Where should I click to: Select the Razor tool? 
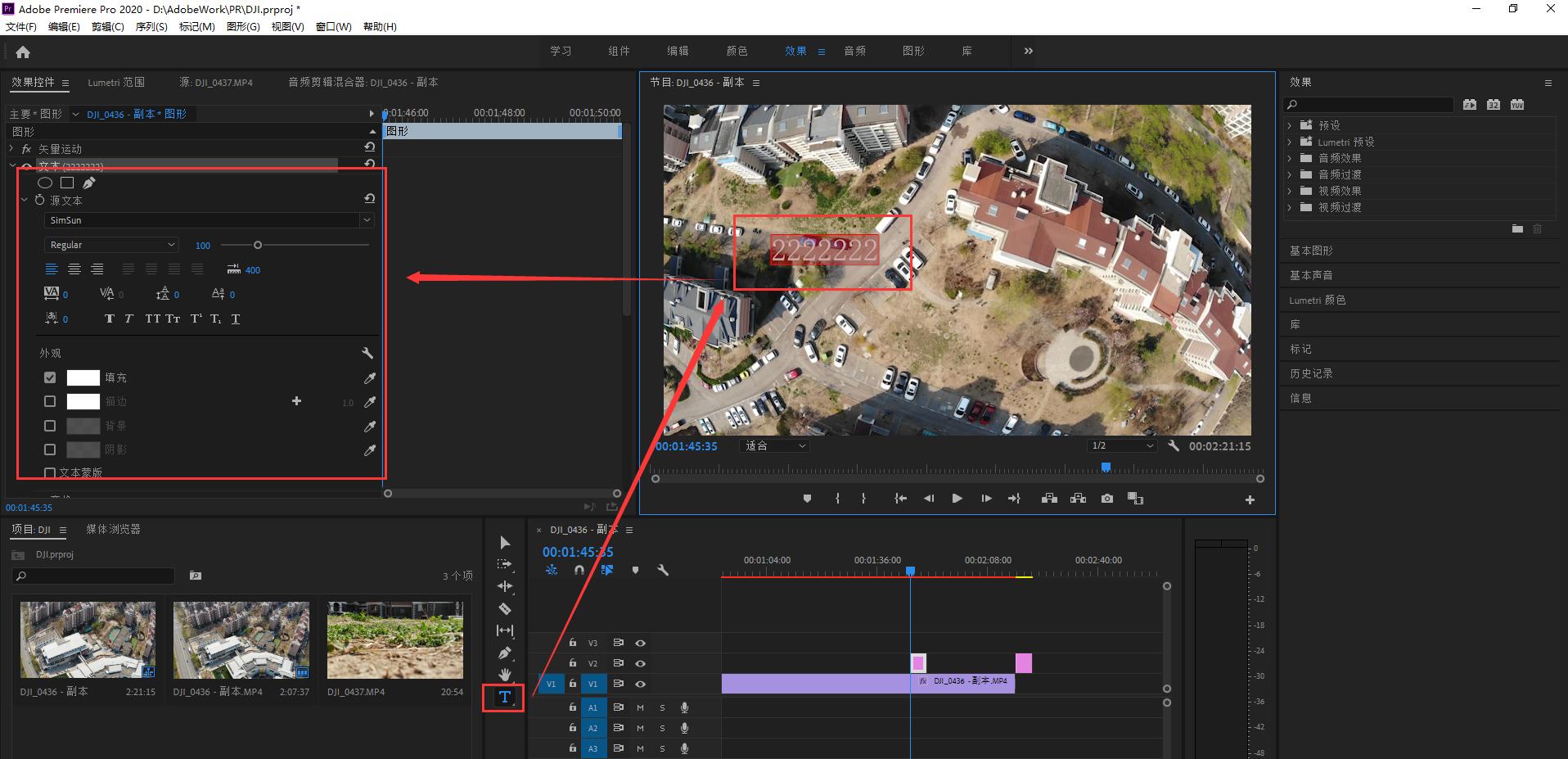(505, 608)
